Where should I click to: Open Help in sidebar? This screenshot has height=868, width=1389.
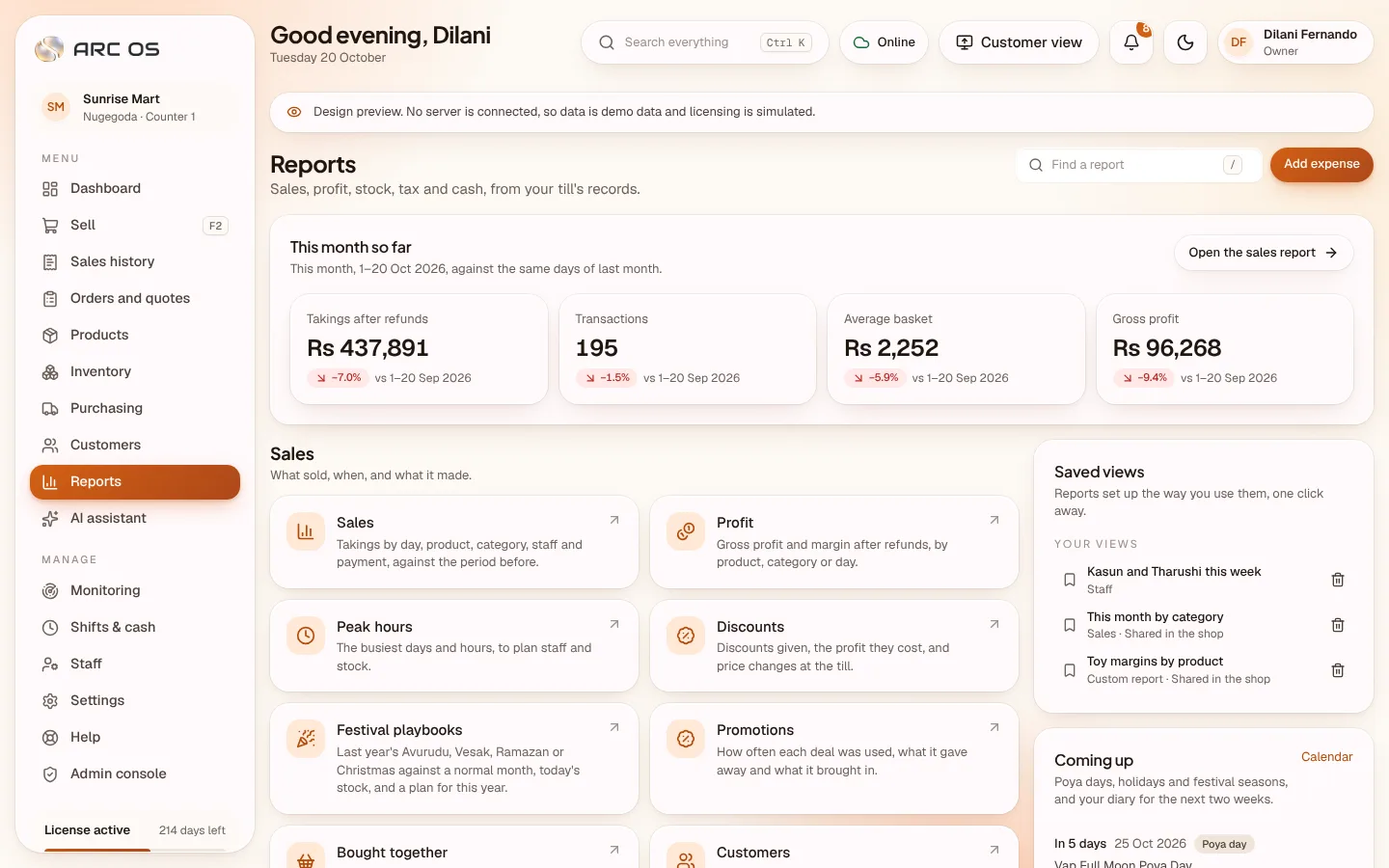pos(135,738)
